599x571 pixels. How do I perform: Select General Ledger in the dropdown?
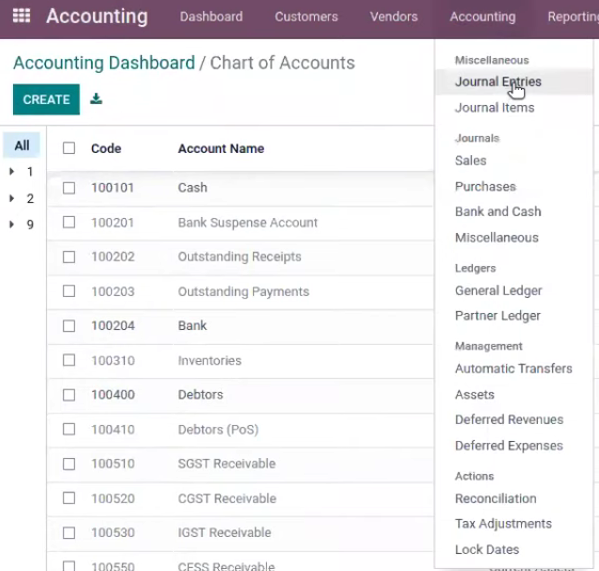coord(498,291)
